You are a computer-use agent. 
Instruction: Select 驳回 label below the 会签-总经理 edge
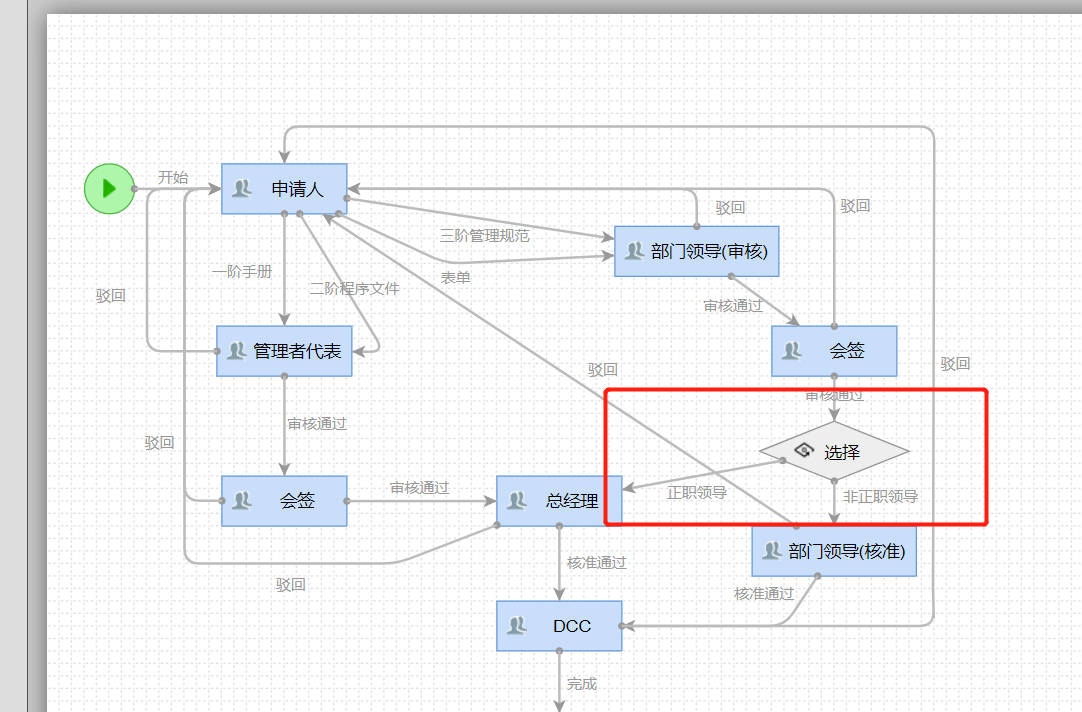(x=291, y=584)
